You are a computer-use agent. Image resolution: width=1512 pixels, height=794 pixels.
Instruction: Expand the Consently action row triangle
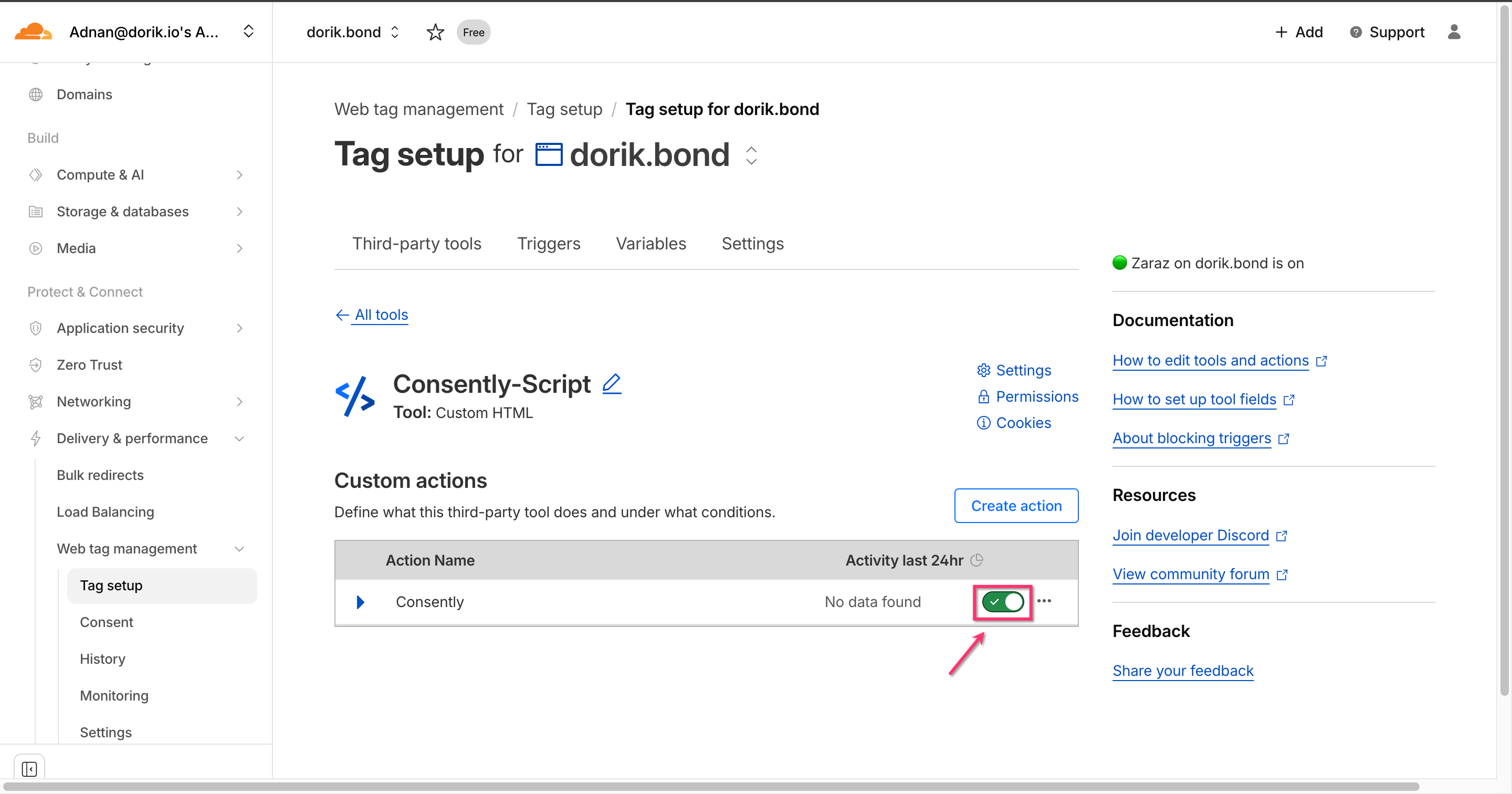pyautogui.click(x=360, y=602)
